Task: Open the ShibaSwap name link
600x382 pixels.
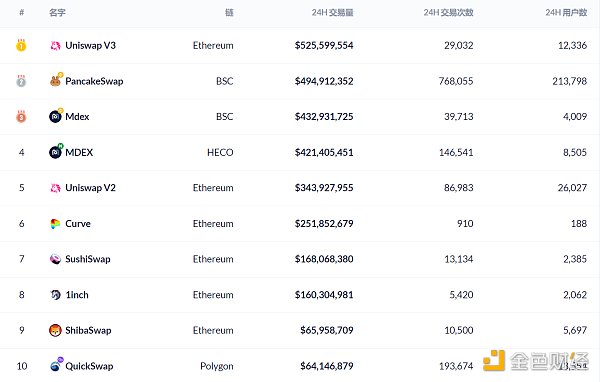Action: (88, 330)
